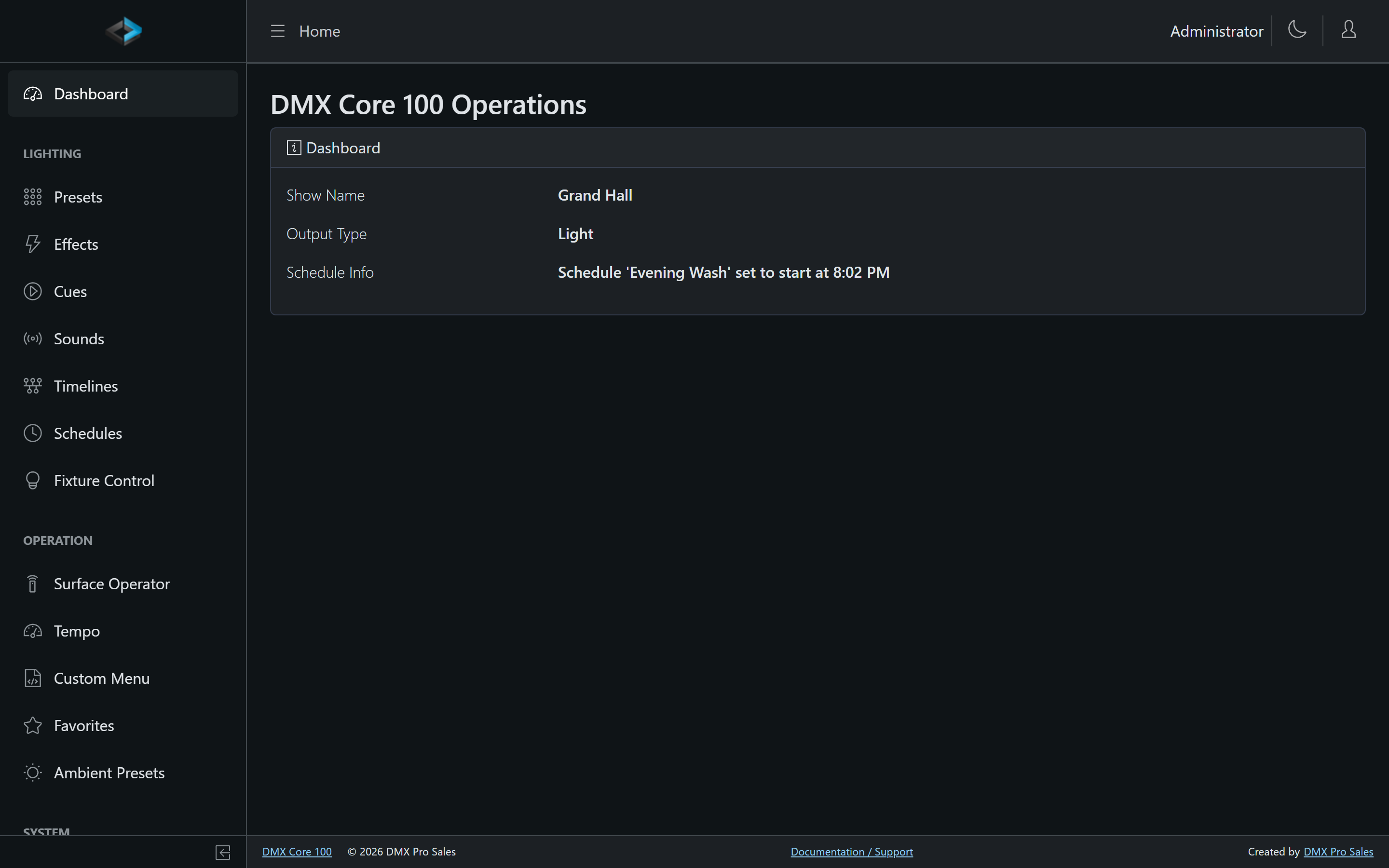
Task: Click the 'Grand Hall' show name value
Action: 595,195
